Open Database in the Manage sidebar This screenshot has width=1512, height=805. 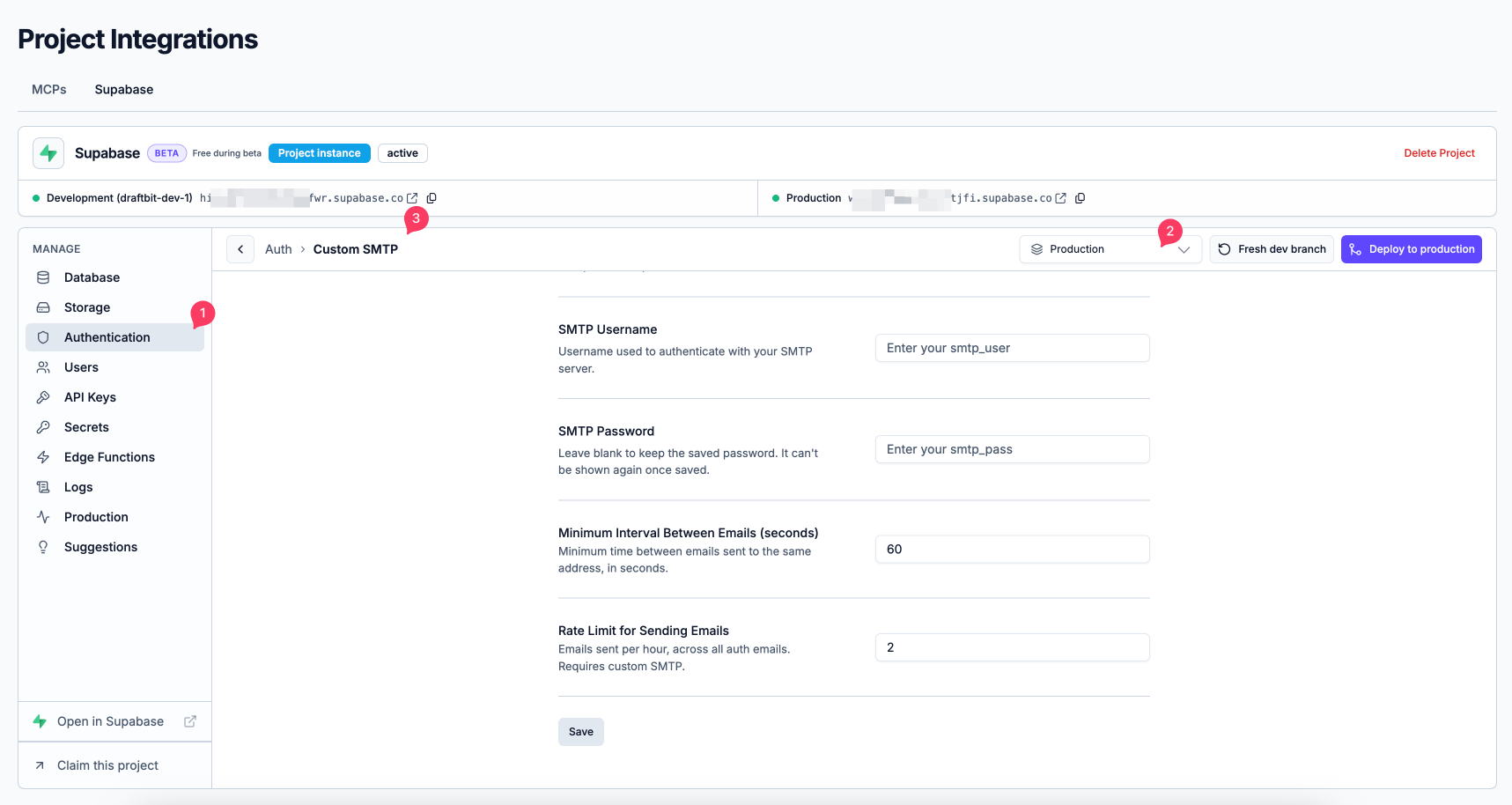[x=114, y=277]
